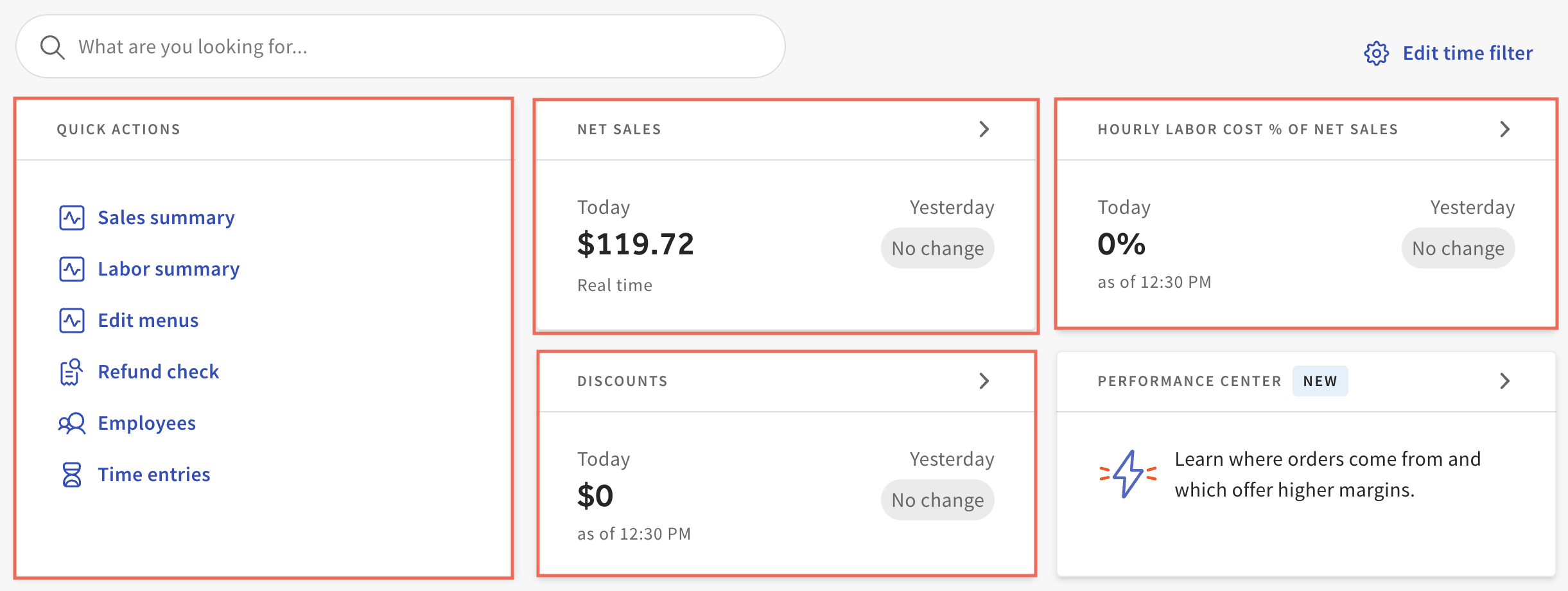The image size is (1568, 591).
Task: Click the magnifying glass search icon
Action: (x=53, y=46)
